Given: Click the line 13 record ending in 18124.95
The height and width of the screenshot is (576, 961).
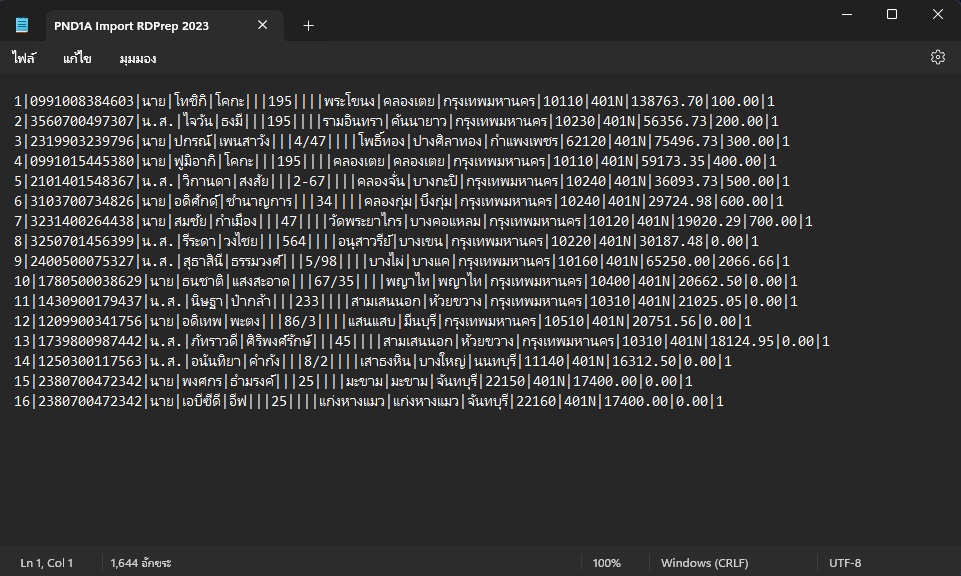Looking at the screenshot, I should [x=400, y=341].
